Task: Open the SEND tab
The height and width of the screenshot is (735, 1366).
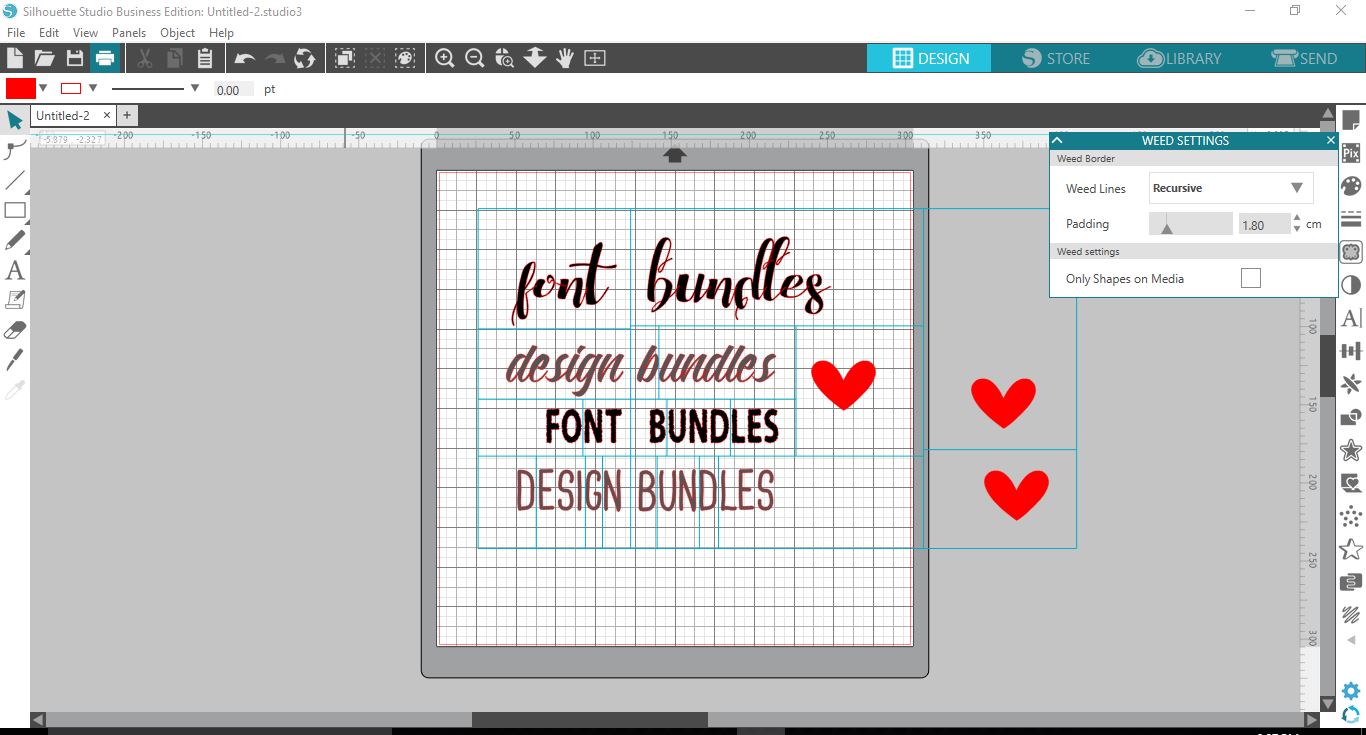Action: pos(1304,58)
